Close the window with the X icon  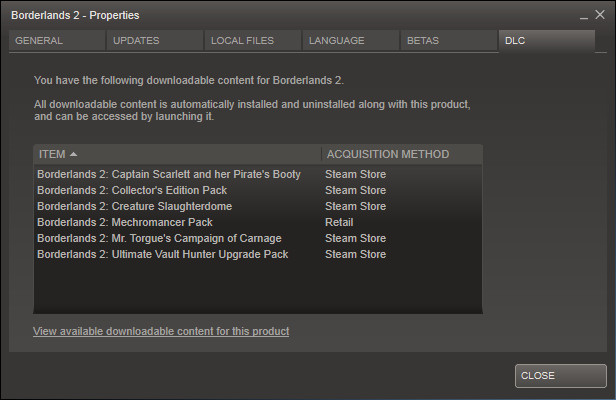600,16
